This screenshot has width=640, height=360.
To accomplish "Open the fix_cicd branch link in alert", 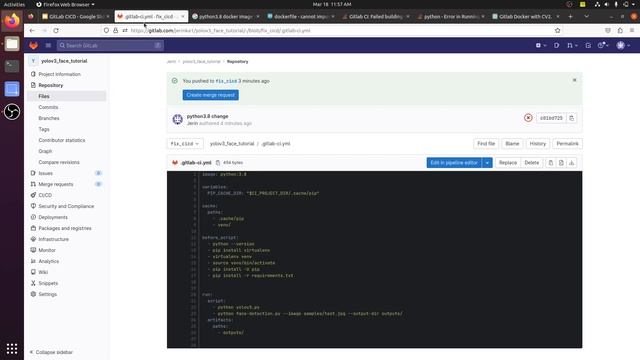I will tap(226, 81).
